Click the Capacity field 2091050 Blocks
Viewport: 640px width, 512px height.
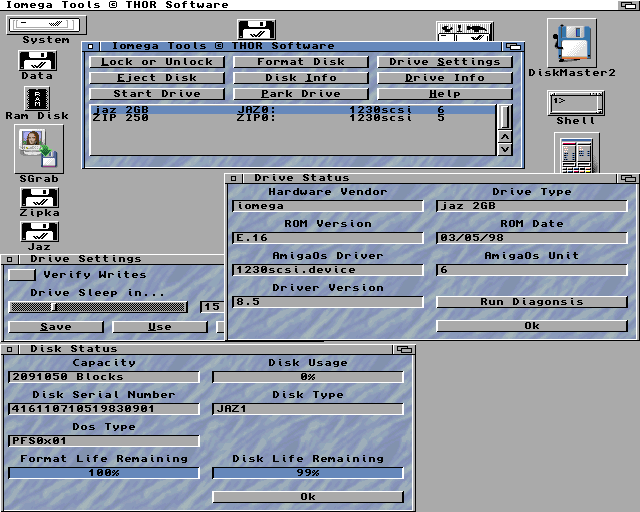click(x=104, y=377)
